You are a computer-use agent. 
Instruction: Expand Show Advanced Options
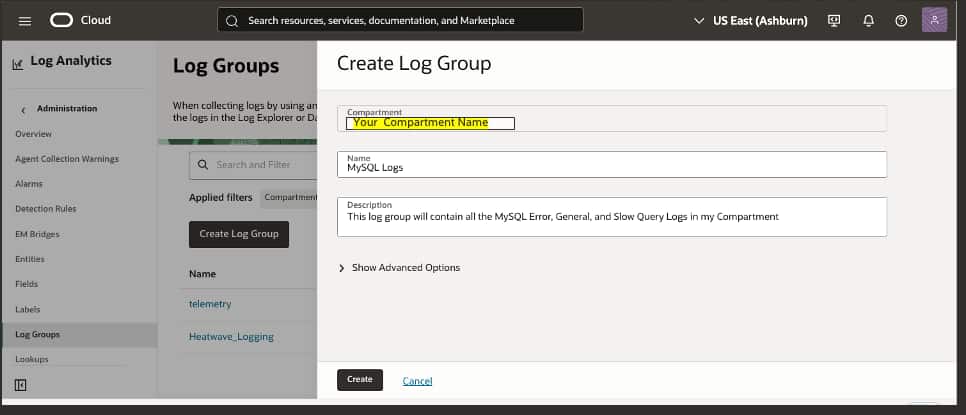[400, 268]
